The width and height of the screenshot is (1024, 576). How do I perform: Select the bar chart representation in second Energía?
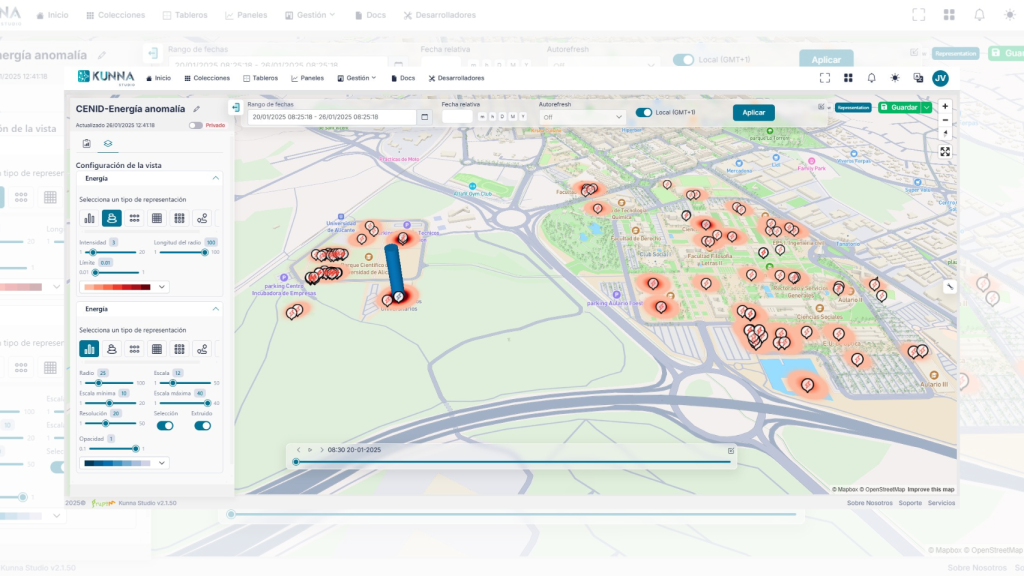[x=89, y=348]
